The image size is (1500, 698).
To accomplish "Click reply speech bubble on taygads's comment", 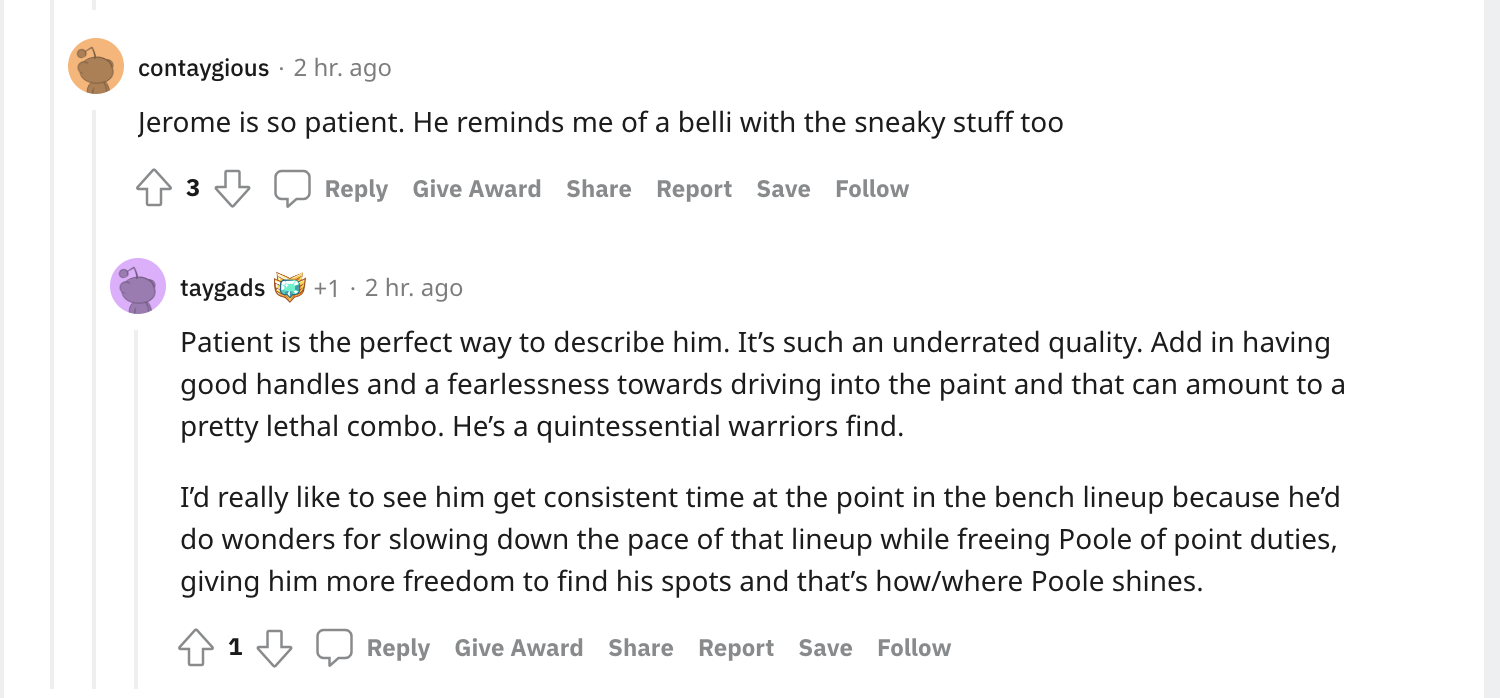I will pyautogui.click(x=335, y=648).
